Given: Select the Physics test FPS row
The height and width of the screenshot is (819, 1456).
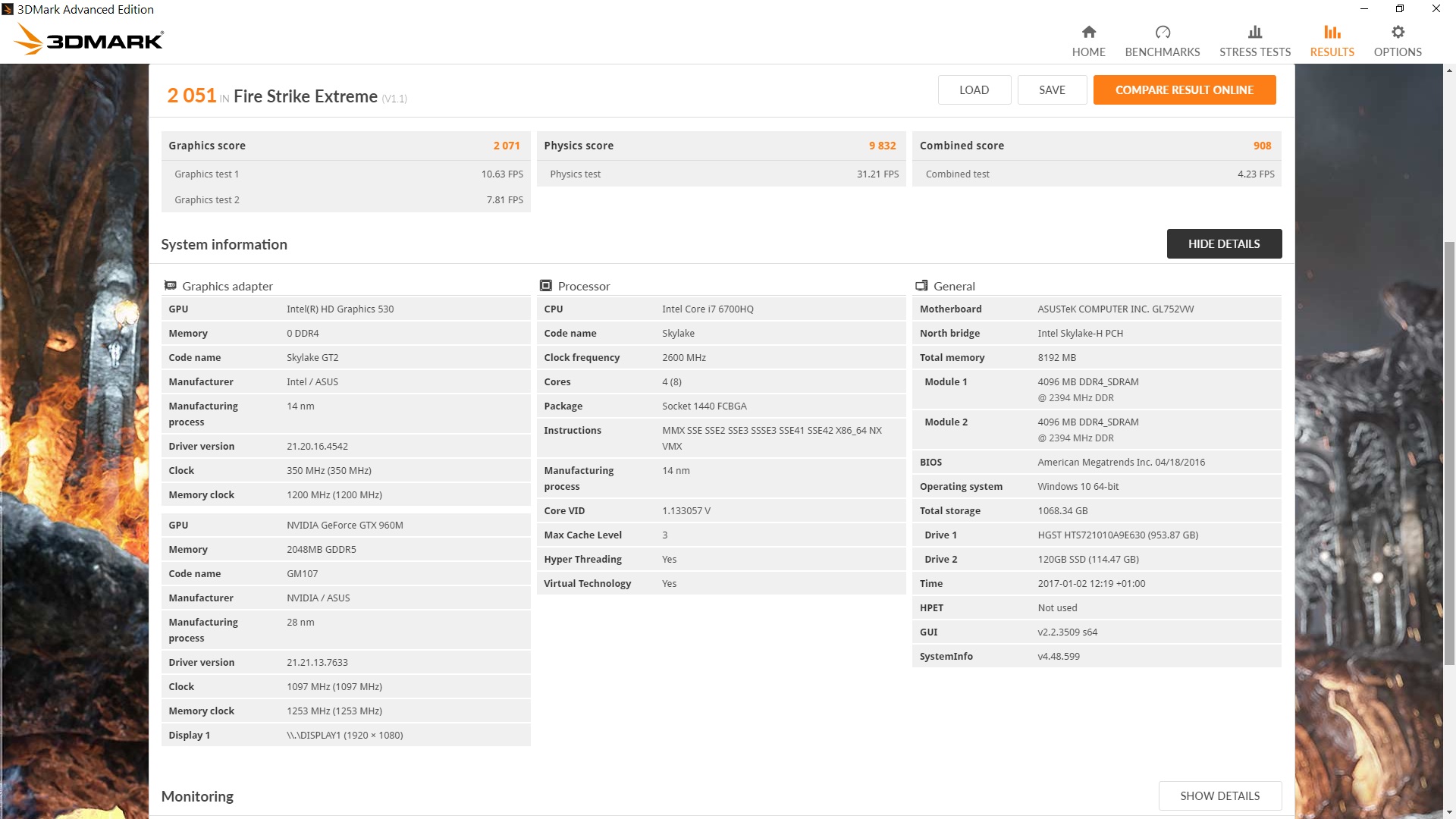Looking at the screenshot, I should click(721, 174).
